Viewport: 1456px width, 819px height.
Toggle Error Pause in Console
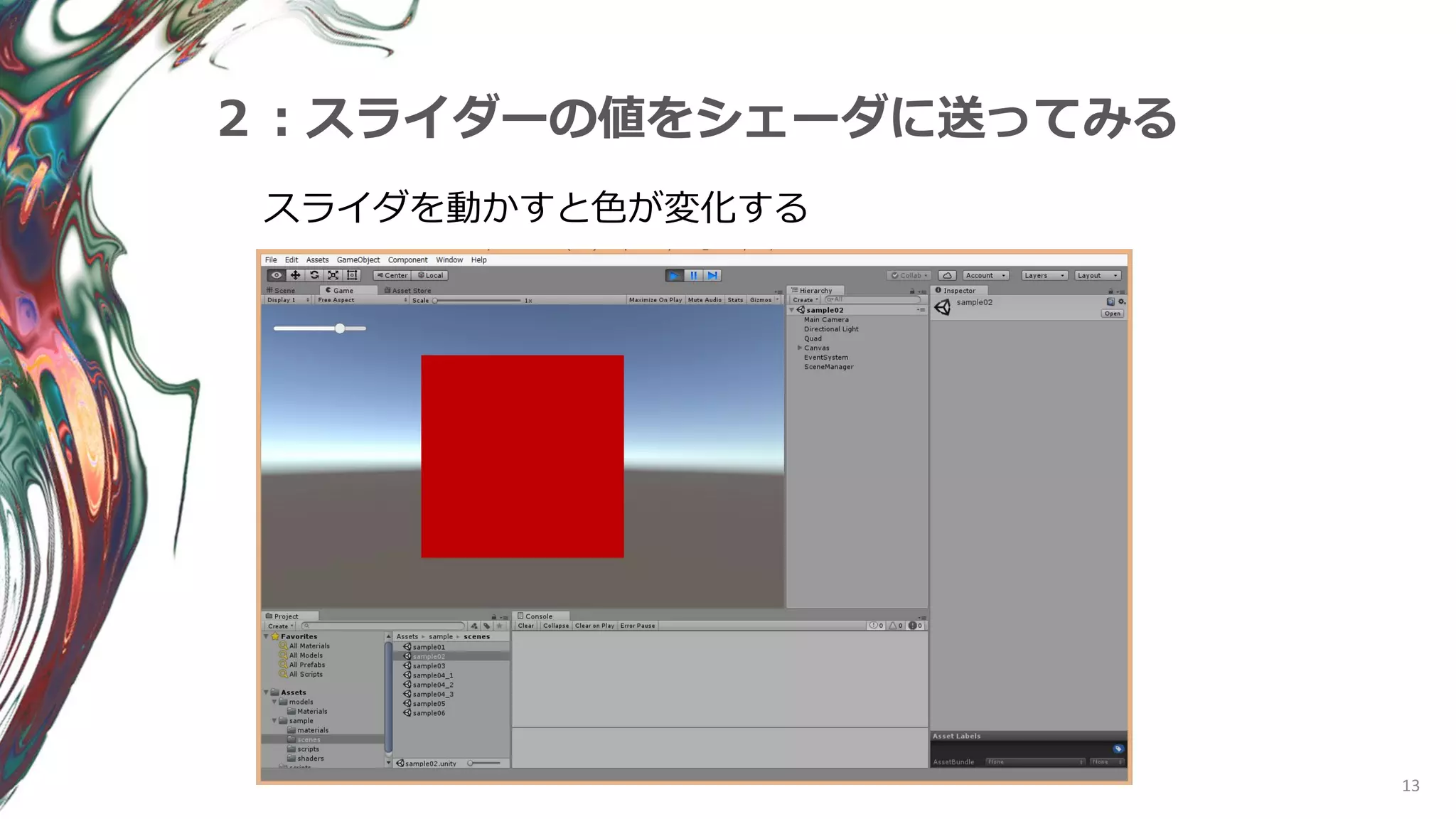click(637, 626)
